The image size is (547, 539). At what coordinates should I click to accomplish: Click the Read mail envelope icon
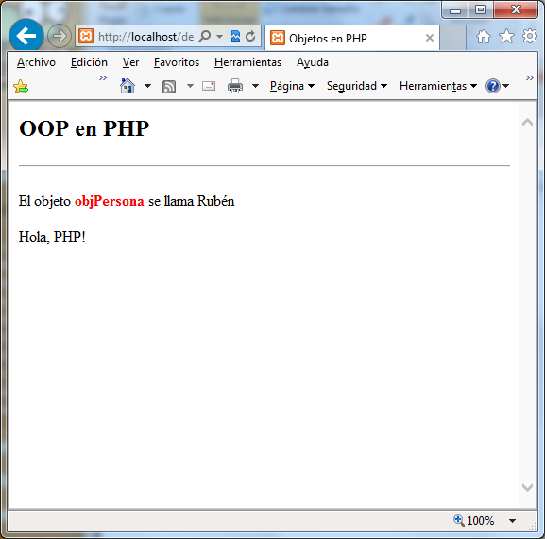click(208, 86)
